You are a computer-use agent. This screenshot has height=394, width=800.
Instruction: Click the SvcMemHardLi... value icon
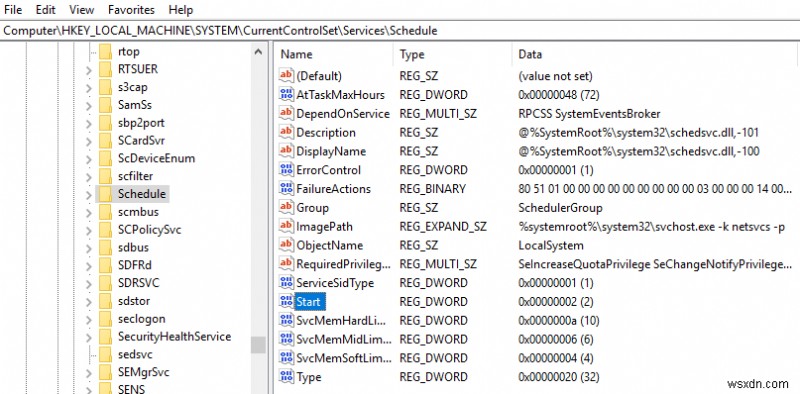click(286, 321)
